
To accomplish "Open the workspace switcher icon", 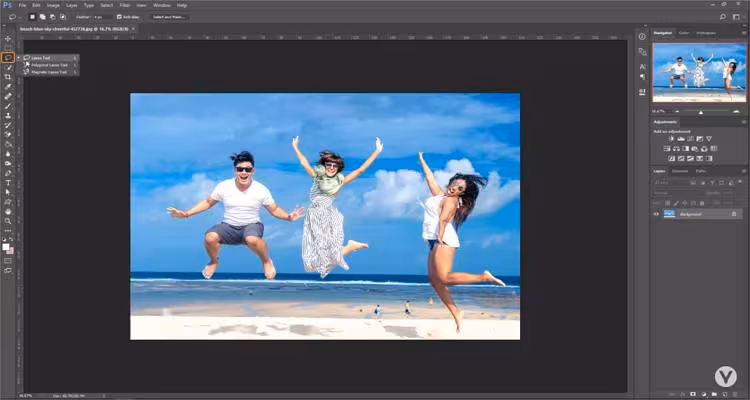I will (736, 17).
